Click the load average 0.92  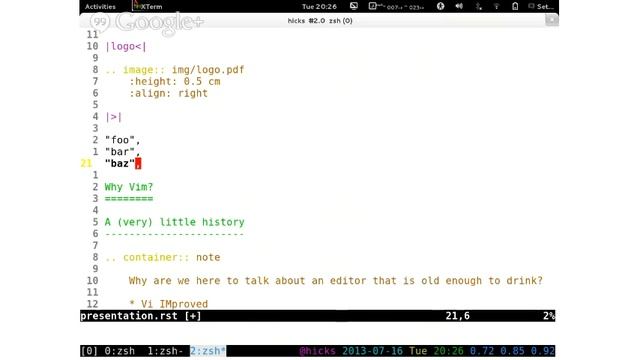pyautogui.click(x=542, y=351)
